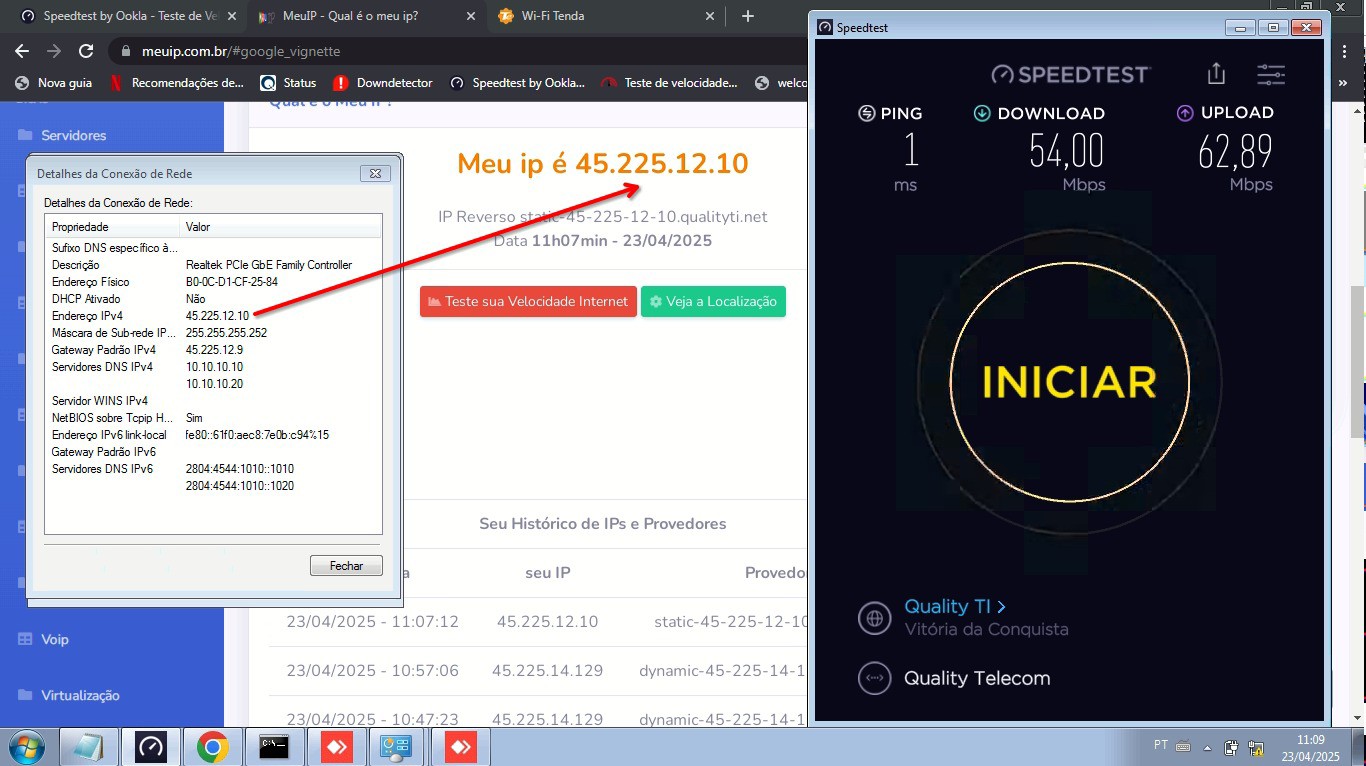Click Teste sua Velocidade Internet button

click(528, 301)
